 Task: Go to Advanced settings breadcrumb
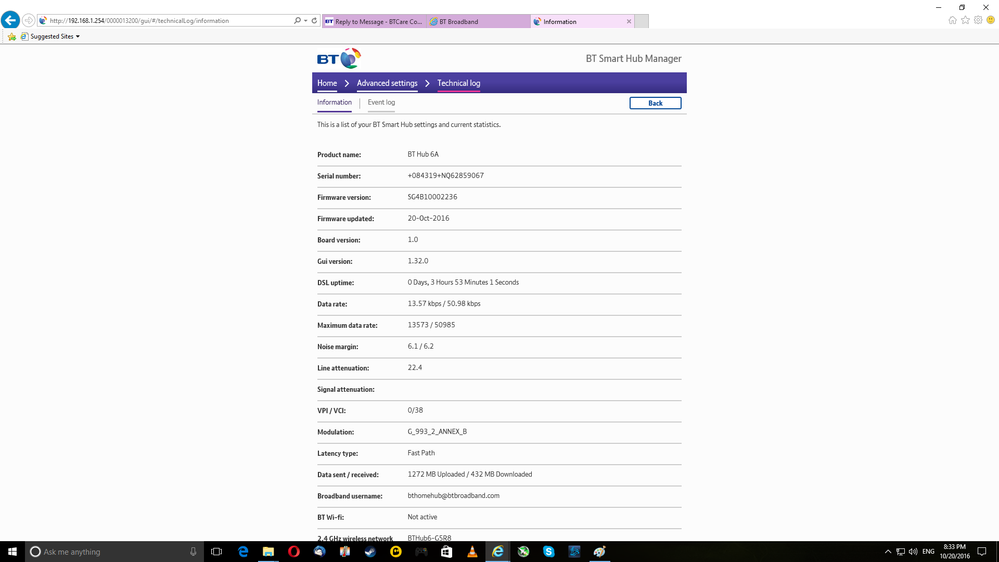point(387,83)
